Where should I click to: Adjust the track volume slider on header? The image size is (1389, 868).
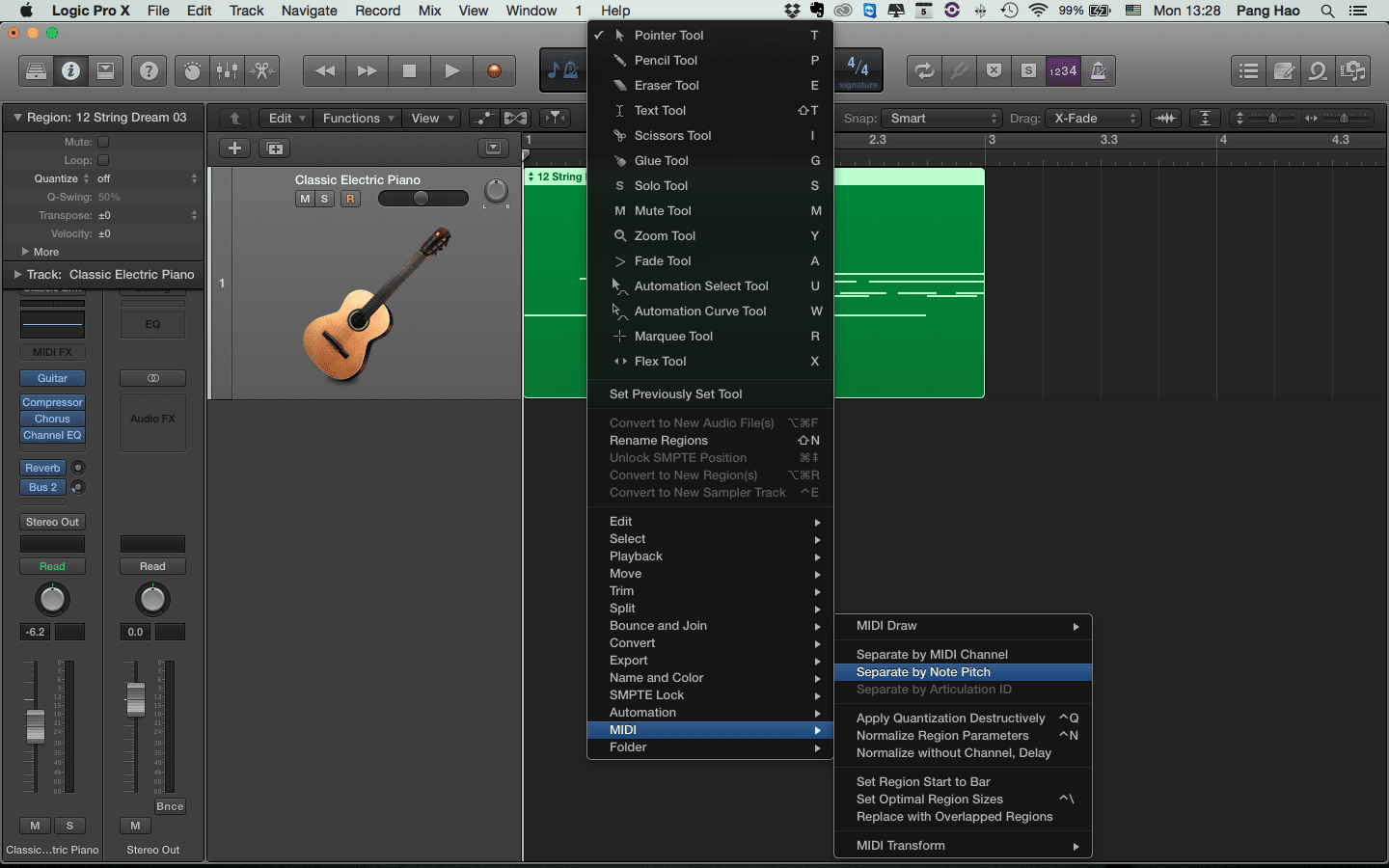[422, 198]
